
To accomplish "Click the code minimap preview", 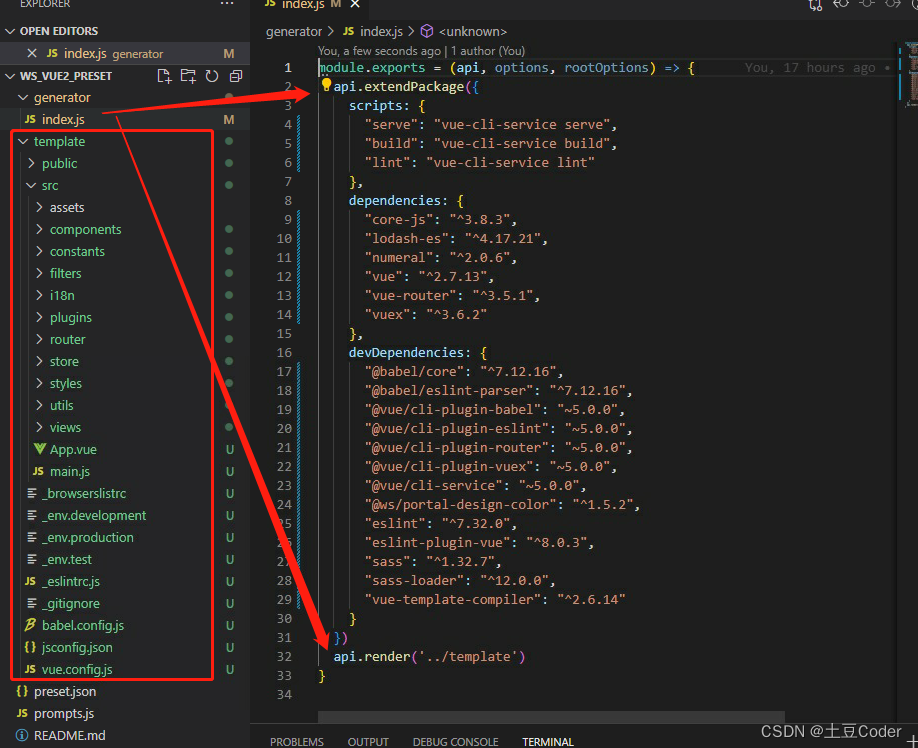I will [912, 74].
